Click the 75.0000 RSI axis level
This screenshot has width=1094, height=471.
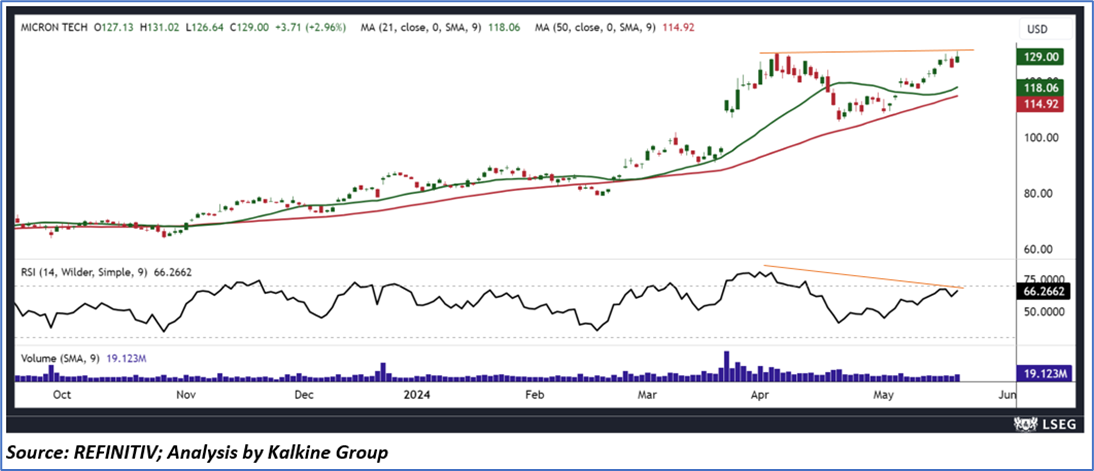click(1044, 279)
